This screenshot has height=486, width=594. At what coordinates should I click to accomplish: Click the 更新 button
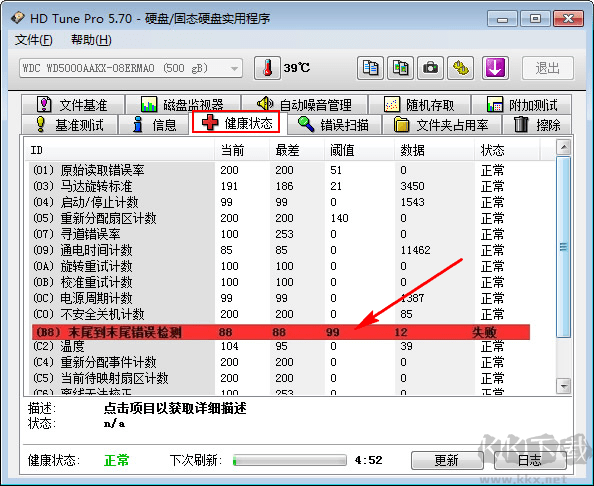pyautogui.click(x=447, y=460)
